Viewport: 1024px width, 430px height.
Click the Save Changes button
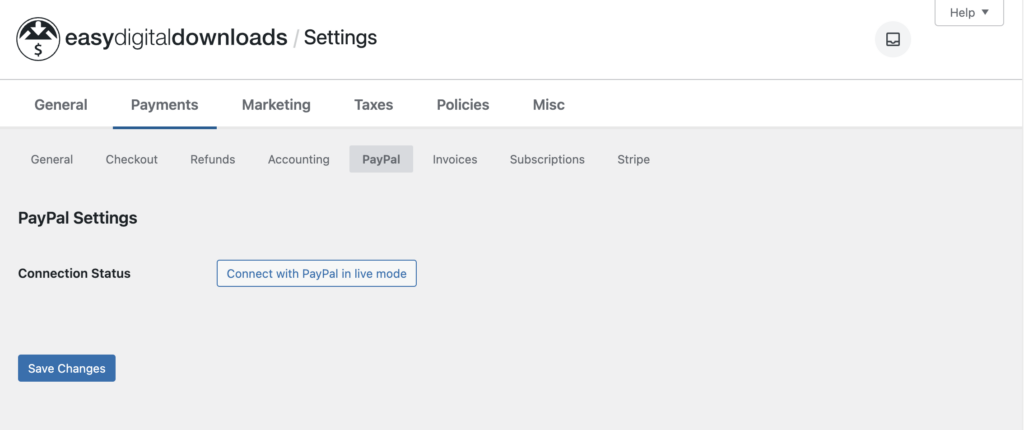coord(67,369)
